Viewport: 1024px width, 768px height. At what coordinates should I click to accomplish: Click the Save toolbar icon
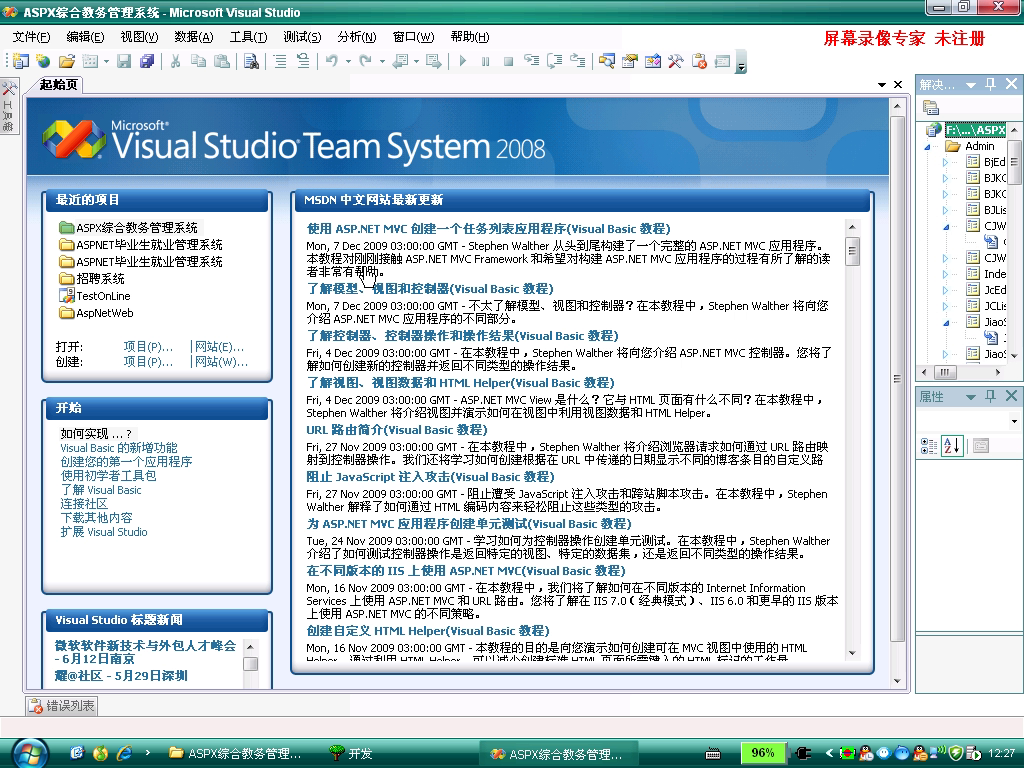124,61
